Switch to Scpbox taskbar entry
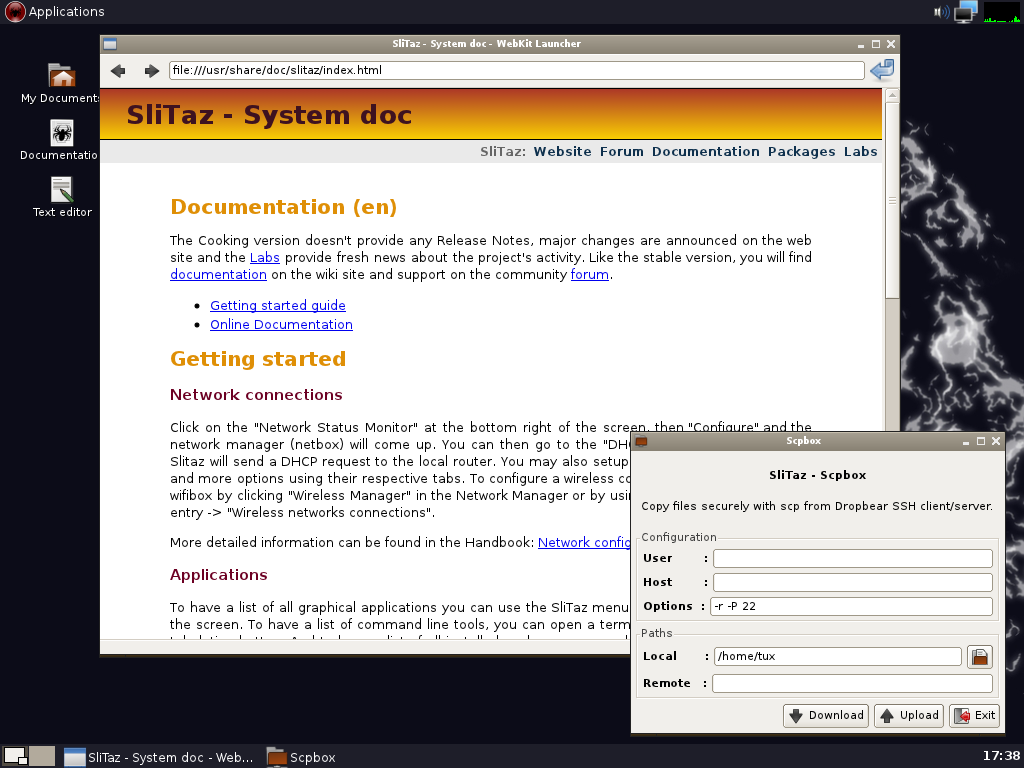The width and height of the screenshot is (1024, 768). pos(302,758)
